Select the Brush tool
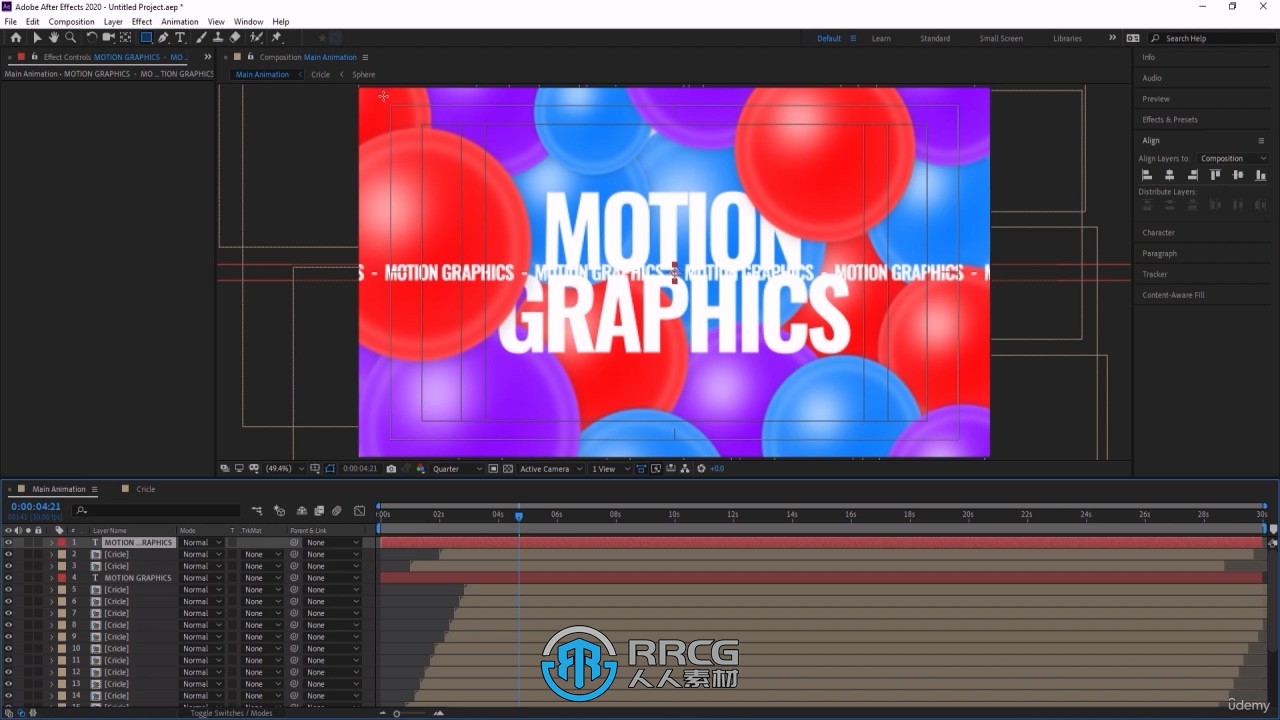1280x720 pixels. pyautogui.click(x=201, y=38)
